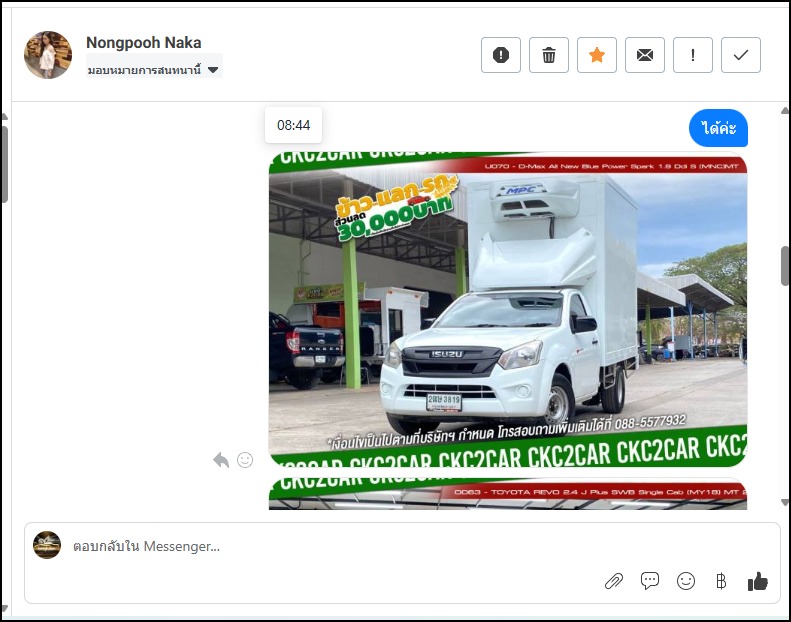791x622 pixels.
Task: Send a thumbs up like
Action: (758, 581)
